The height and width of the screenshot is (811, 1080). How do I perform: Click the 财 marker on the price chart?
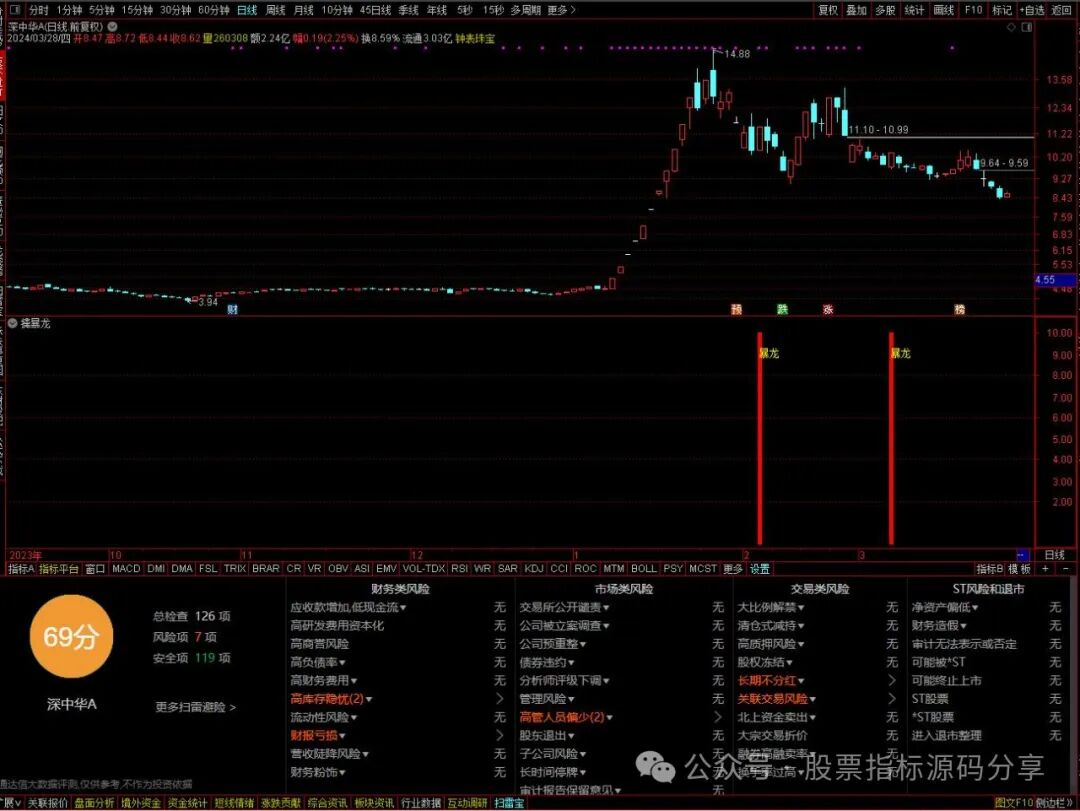pos(232,309)
